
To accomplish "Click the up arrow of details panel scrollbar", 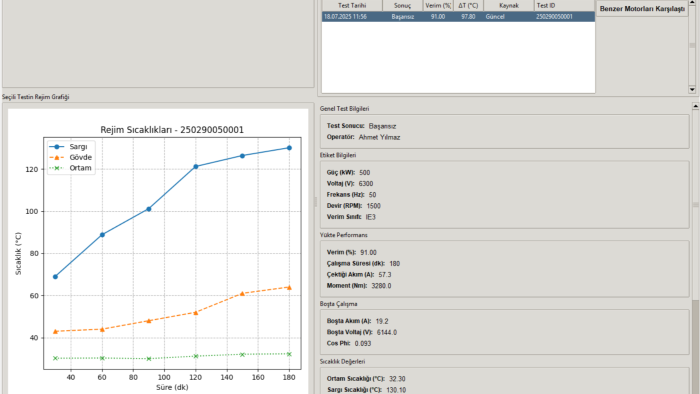I will pos(696,106).
